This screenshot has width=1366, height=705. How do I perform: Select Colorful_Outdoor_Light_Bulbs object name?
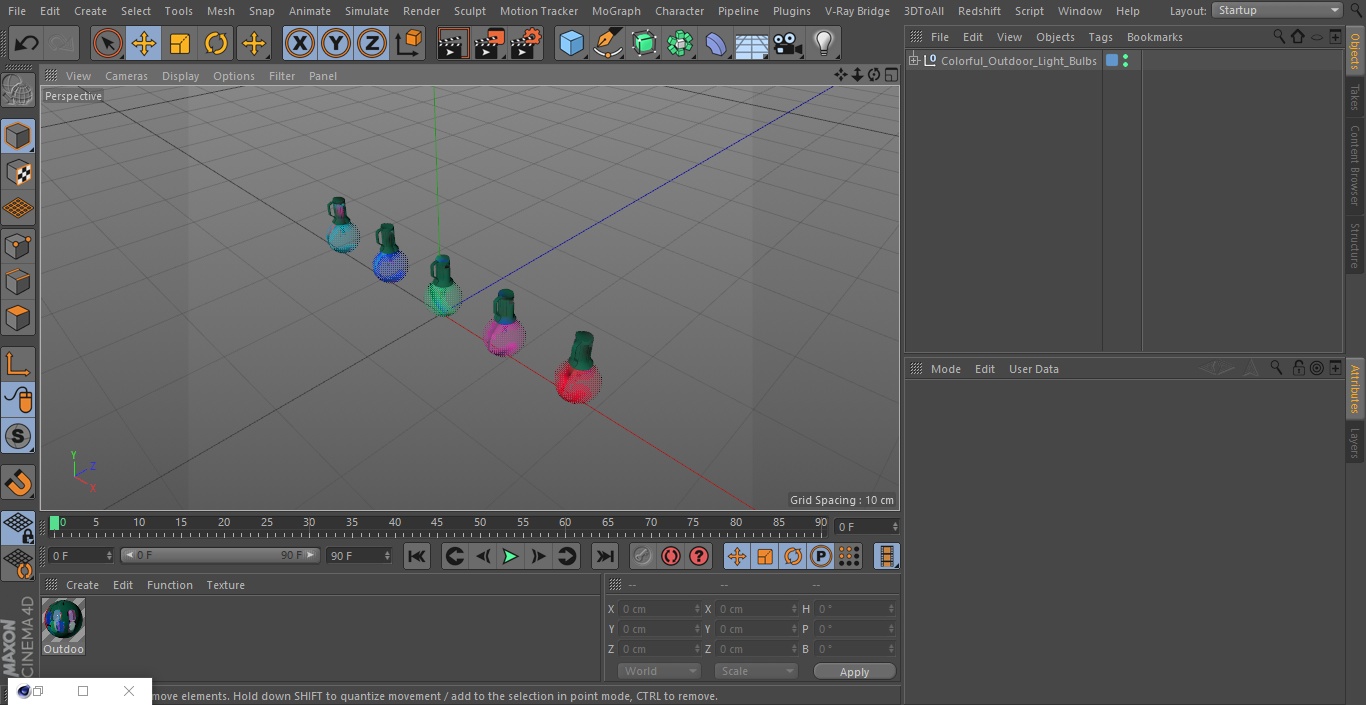(x=1018, y=61)
